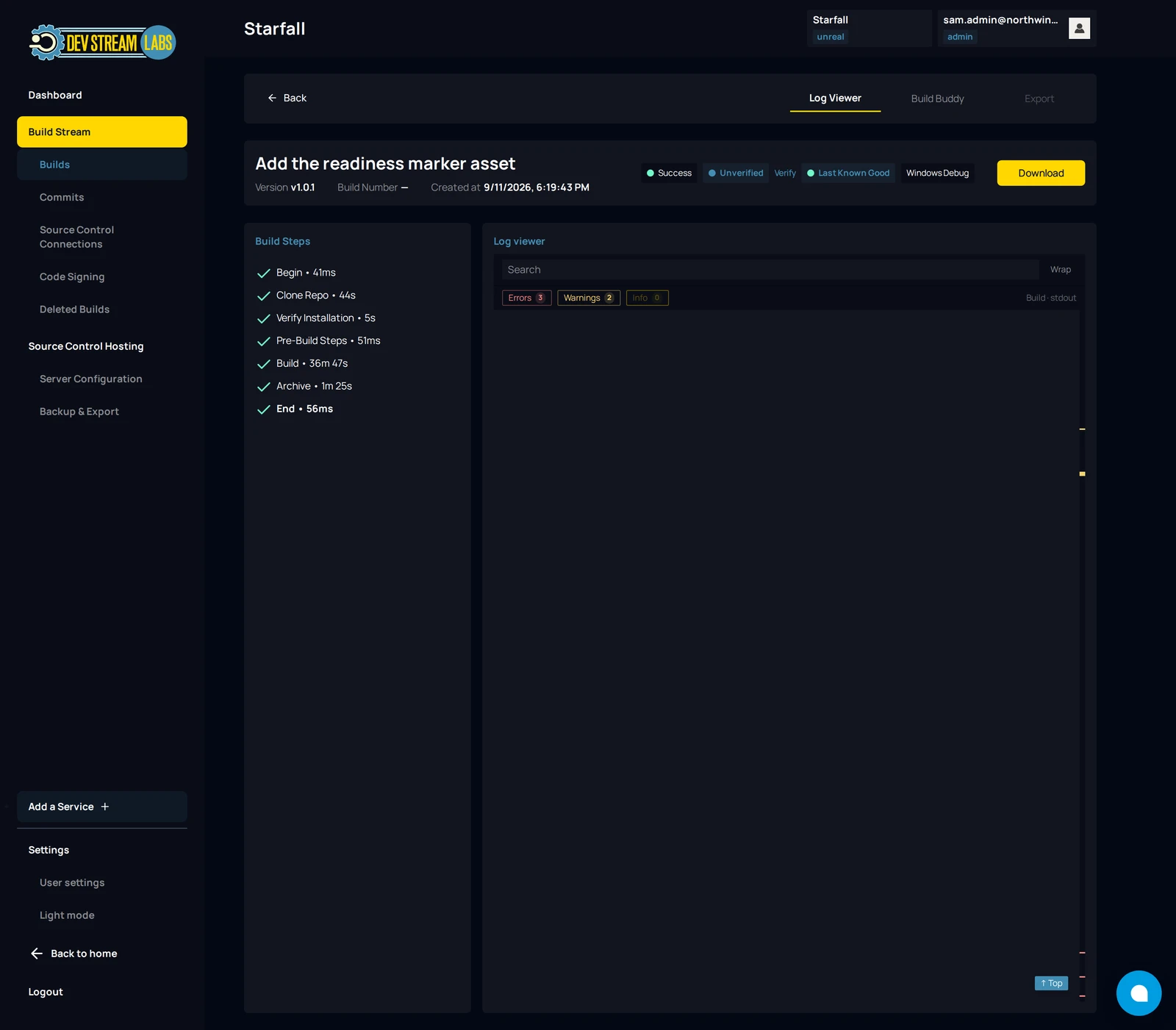Select the checkmark for the Build step
1176x1030 pixels.
click(x=264, y=364)
